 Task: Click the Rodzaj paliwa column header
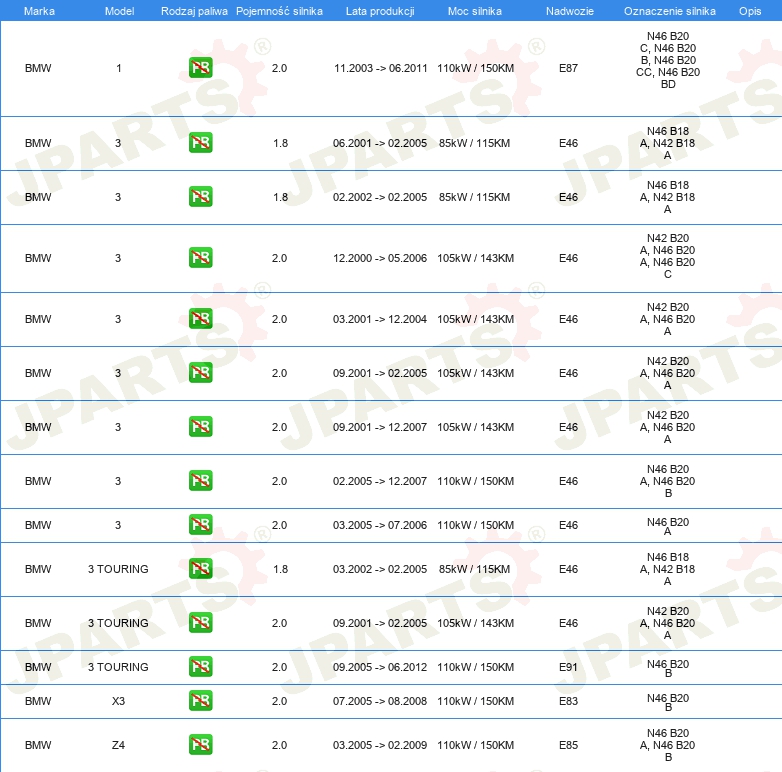[194, 11]
